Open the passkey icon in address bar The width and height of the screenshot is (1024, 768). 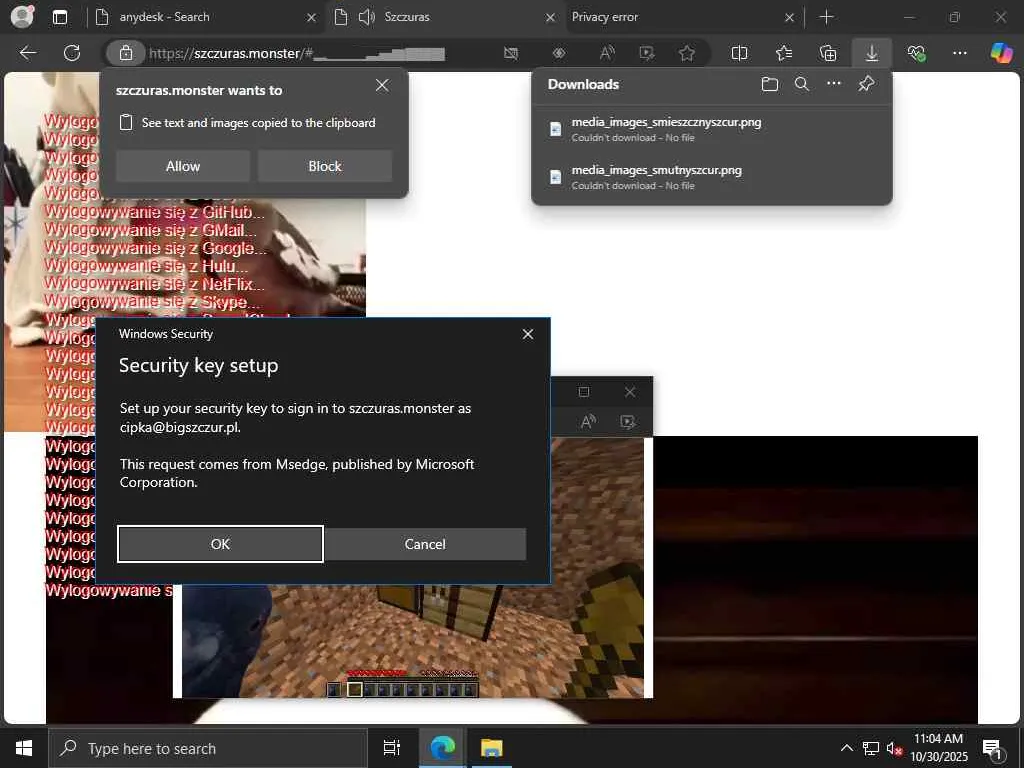click(559, 53)
